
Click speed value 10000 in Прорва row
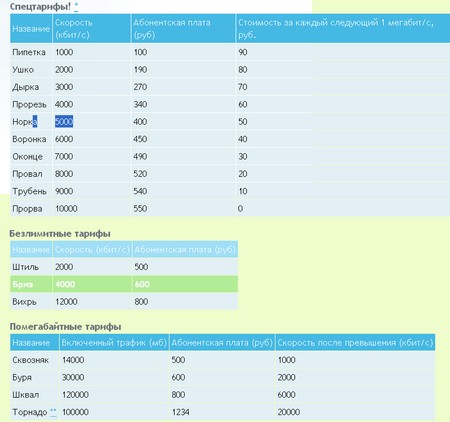[x=66, y=209]
